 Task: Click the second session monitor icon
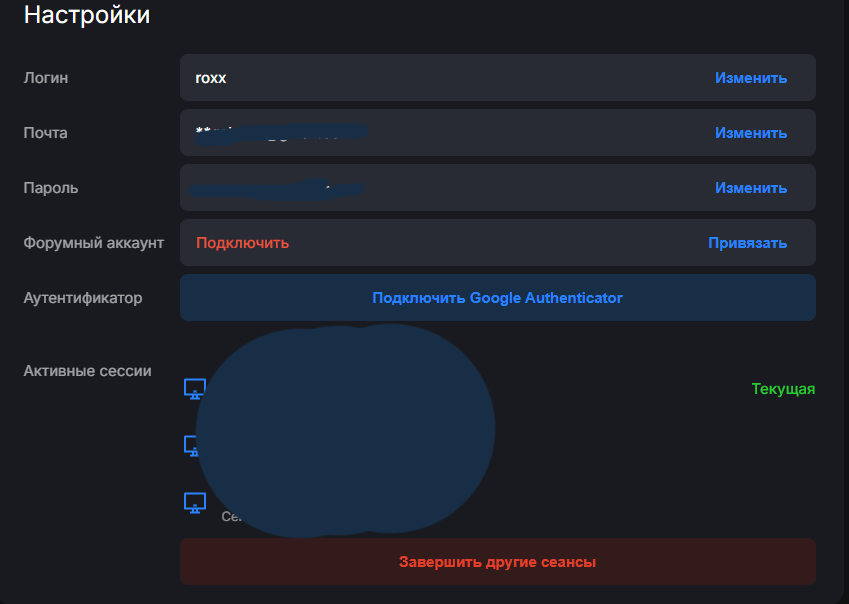[x=192, y=446]
